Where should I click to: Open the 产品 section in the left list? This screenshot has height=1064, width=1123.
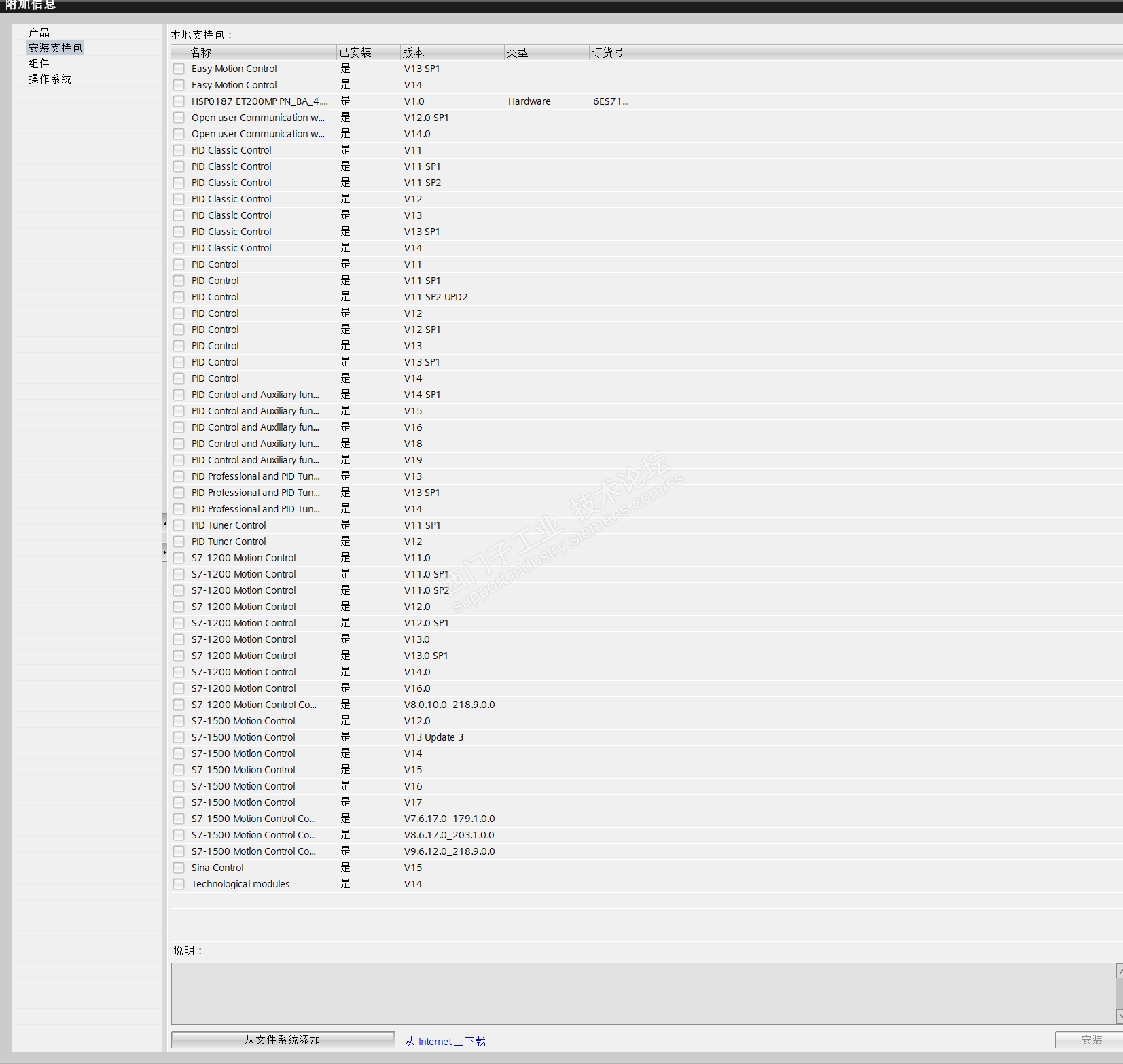(39, 32)
